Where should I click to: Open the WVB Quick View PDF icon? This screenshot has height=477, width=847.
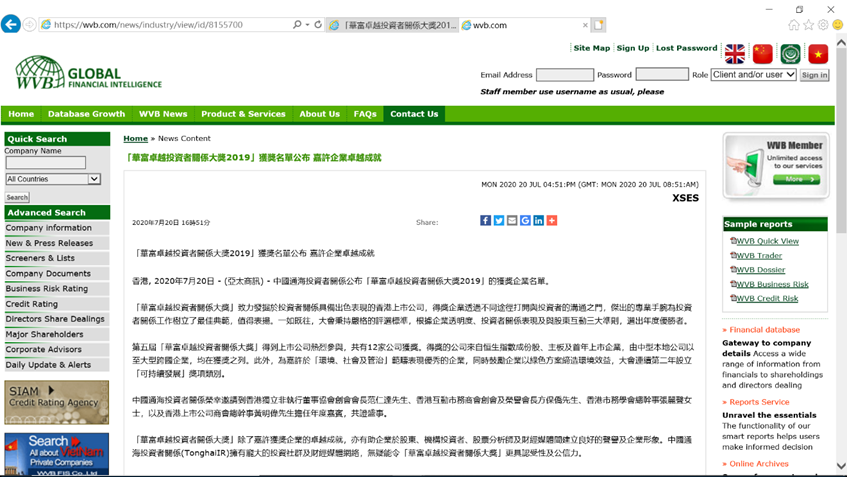(733, 240)
